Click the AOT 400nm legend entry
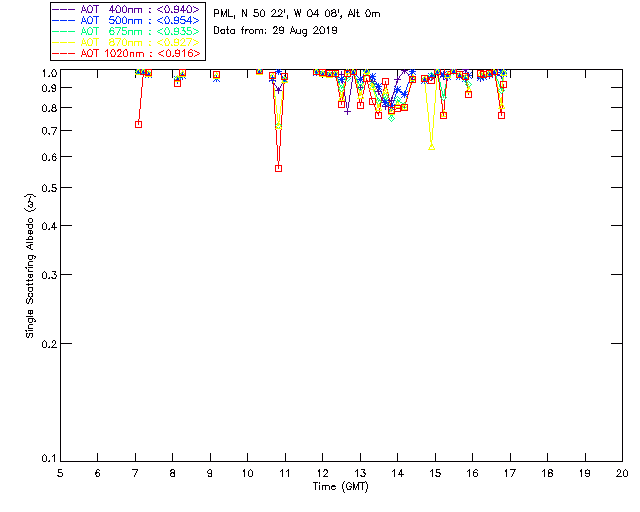The height and width of the screenshot is (512, 640). pyautogui.click(x=126, y=9)
